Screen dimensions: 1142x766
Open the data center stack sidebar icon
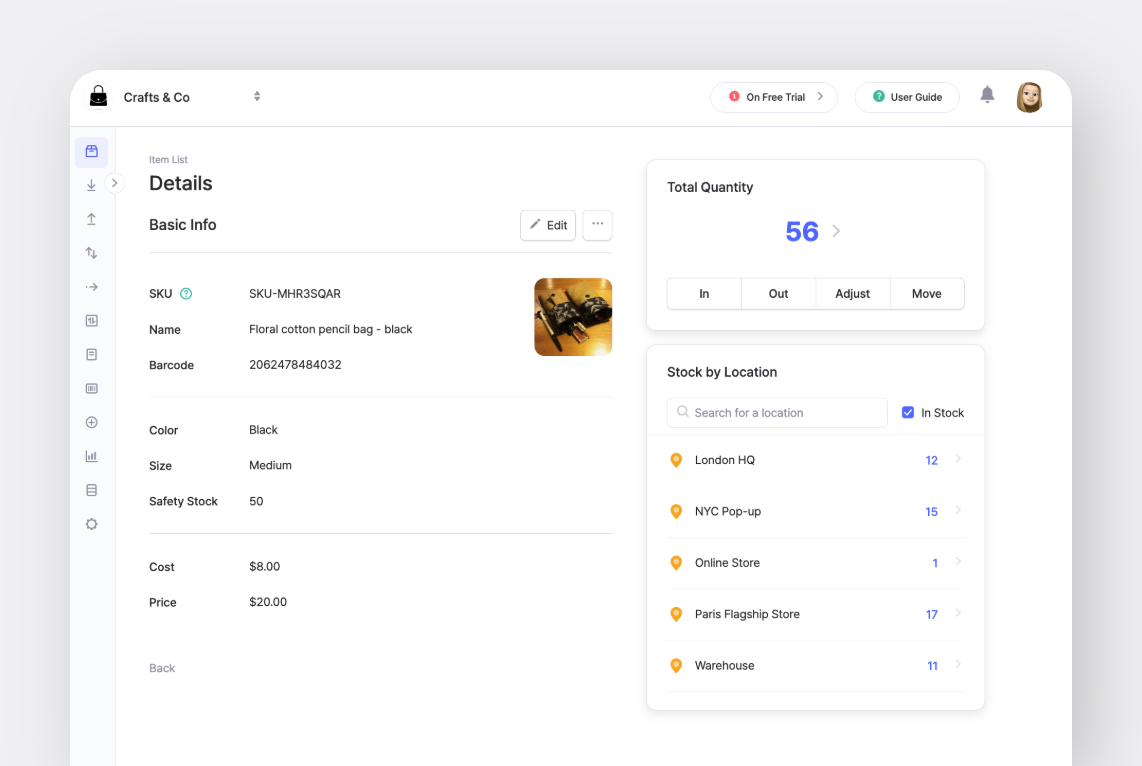click(x=92, y=490)
